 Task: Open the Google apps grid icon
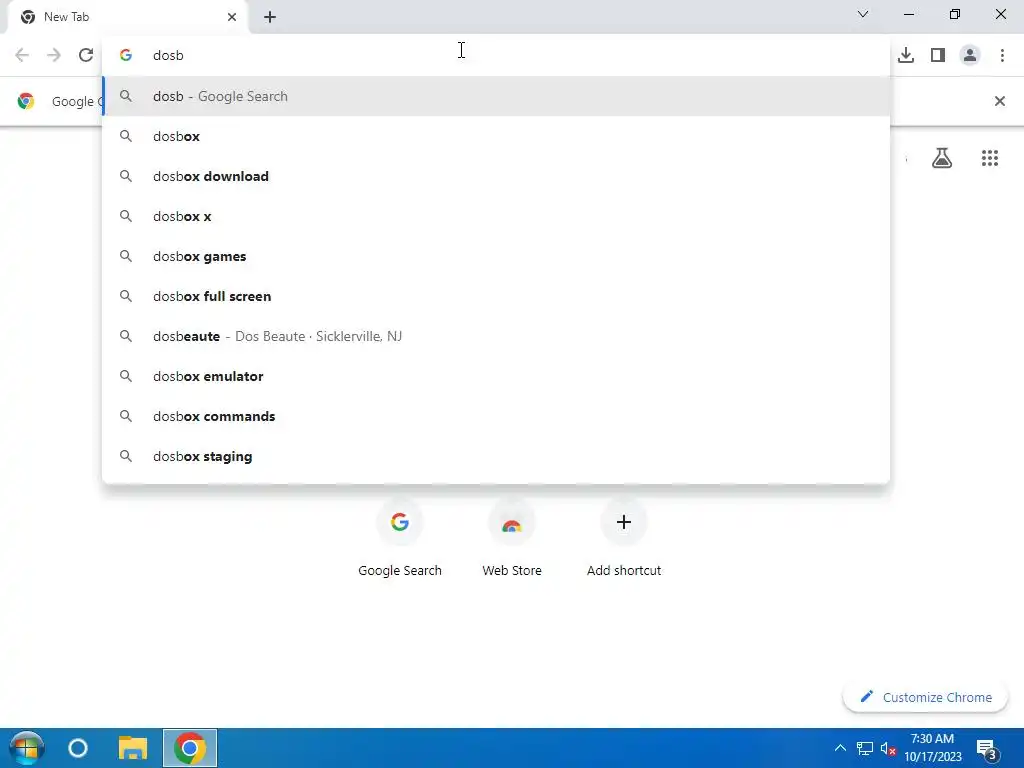[989, 158]
